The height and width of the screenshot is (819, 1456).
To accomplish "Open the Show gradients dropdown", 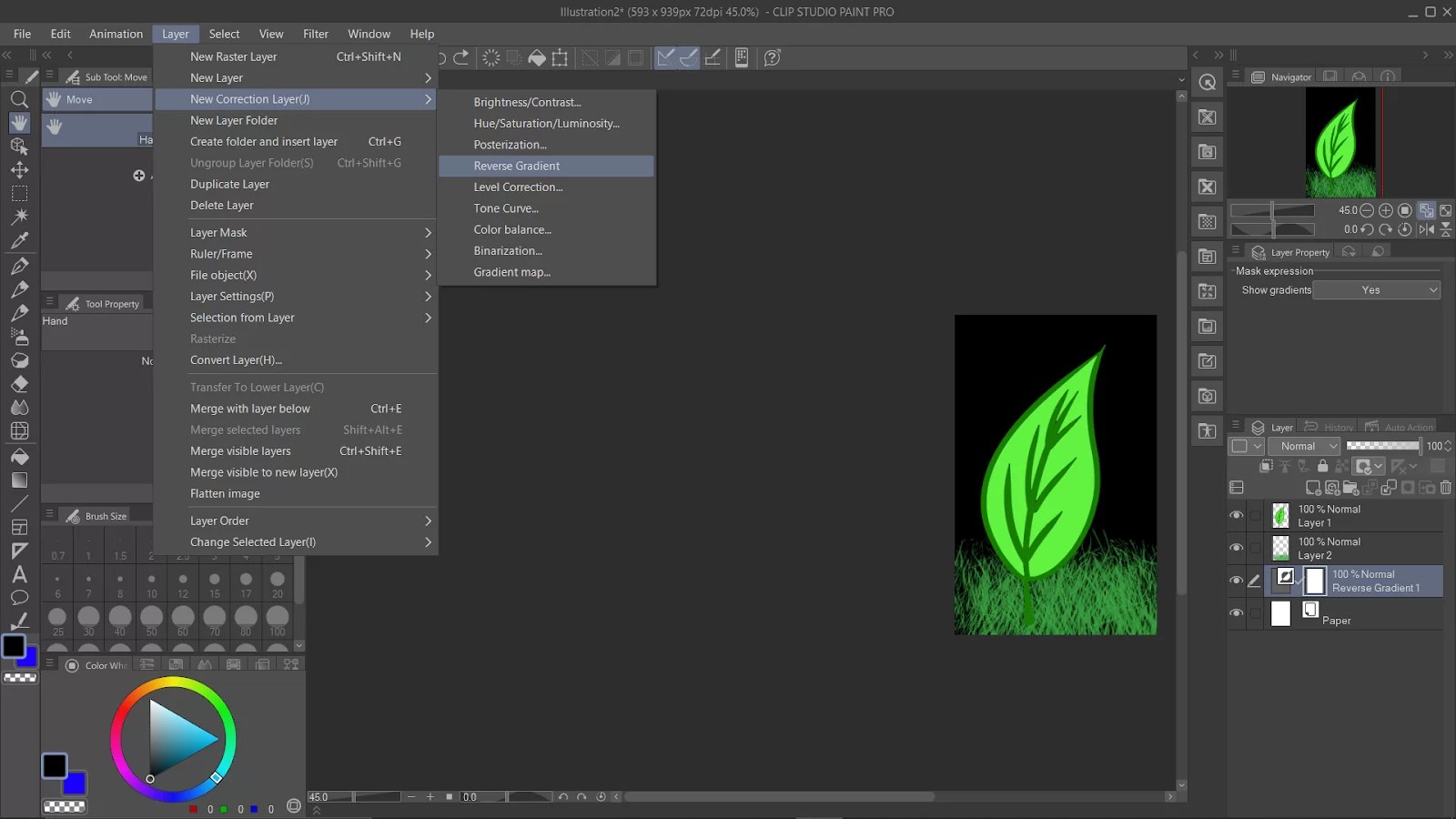I will [1377, 290].
